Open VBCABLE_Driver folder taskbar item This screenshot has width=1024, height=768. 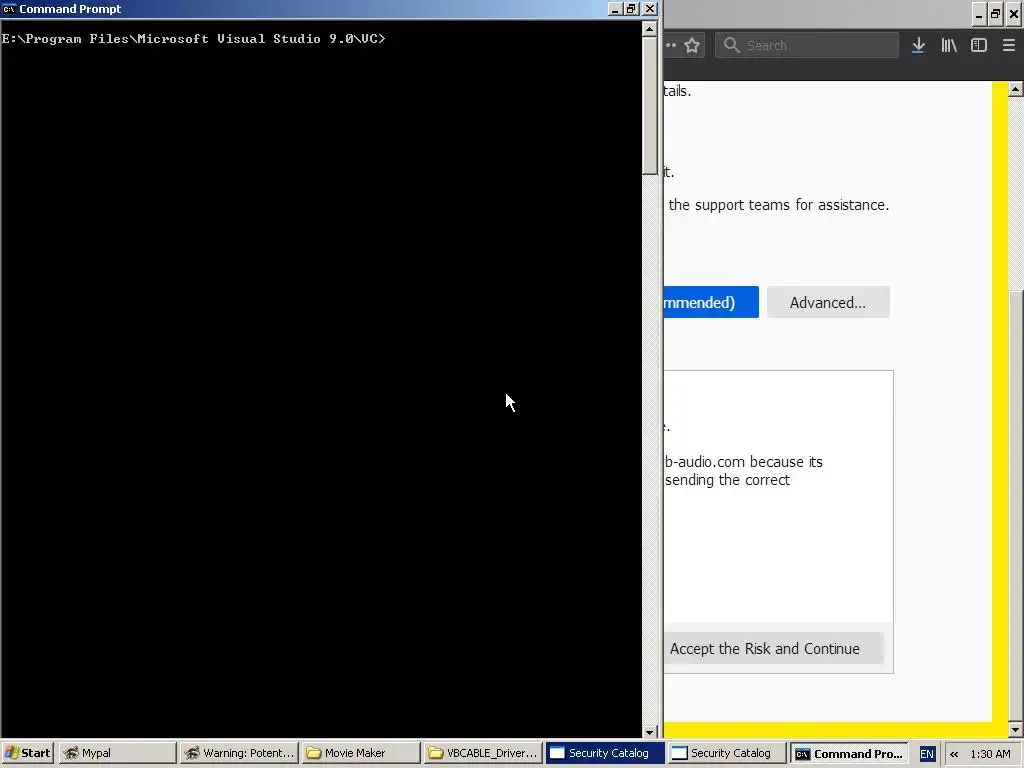tap(483, 753)
